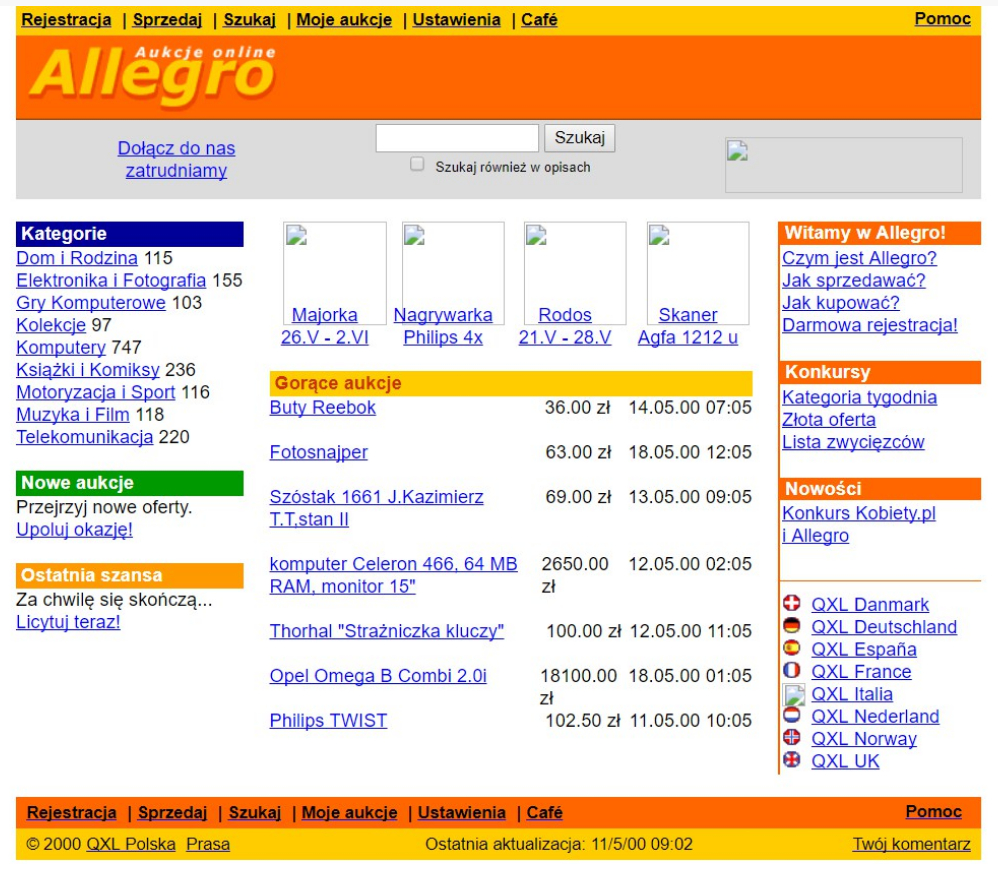Click the QXL France flag icon
Screen dimensions: 998x870
[792, 670]
